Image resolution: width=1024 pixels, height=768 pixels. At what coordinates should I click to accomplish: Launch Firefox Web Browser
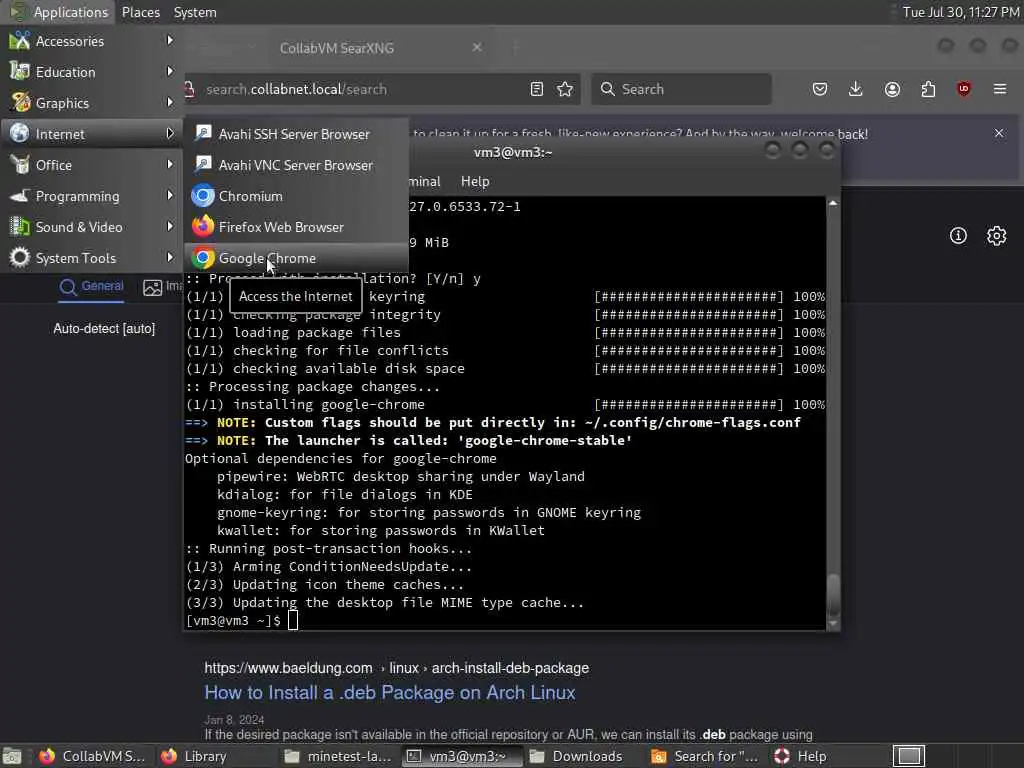pos(296,227)
